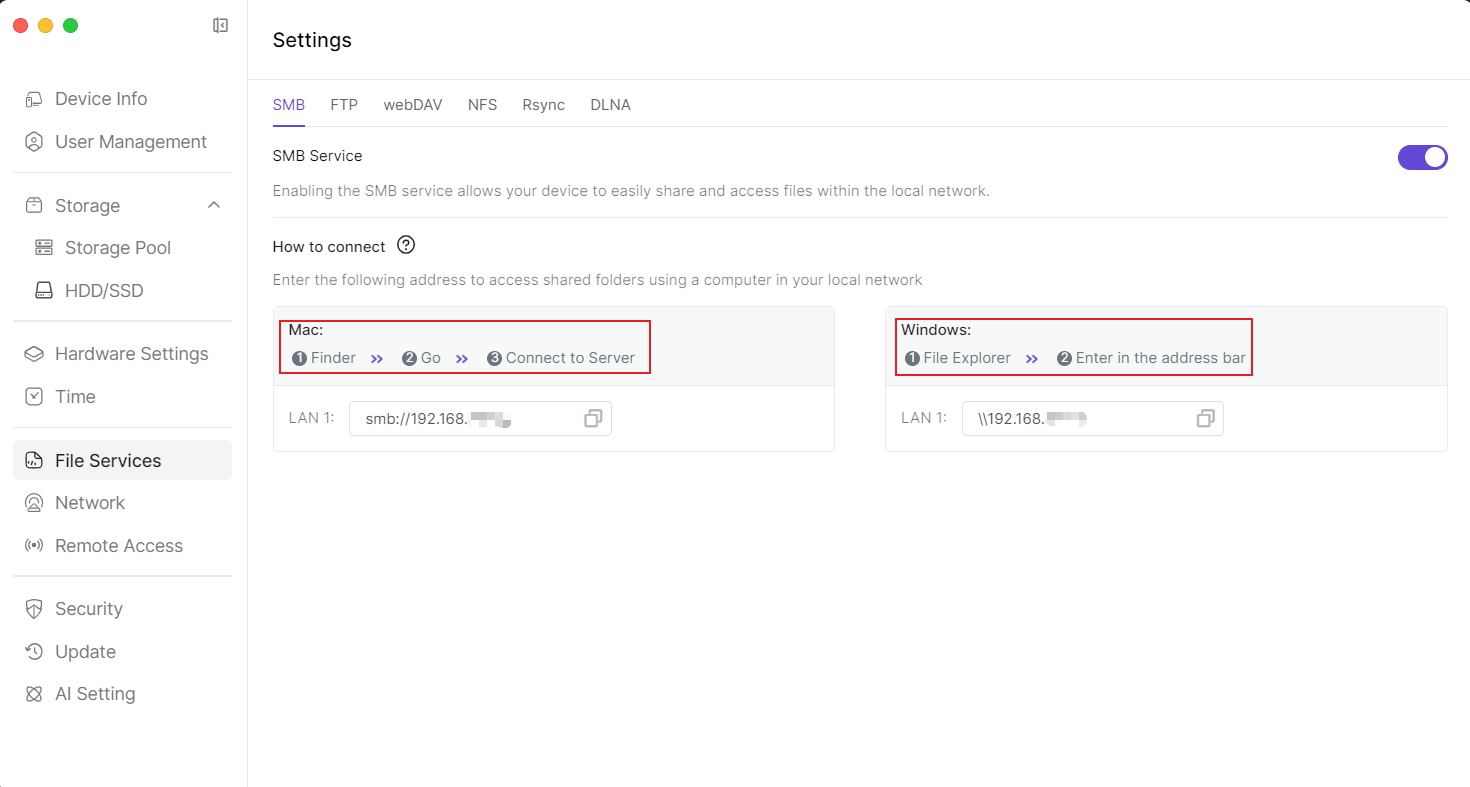Open Hardware Settings page

(x=131, y=354)
